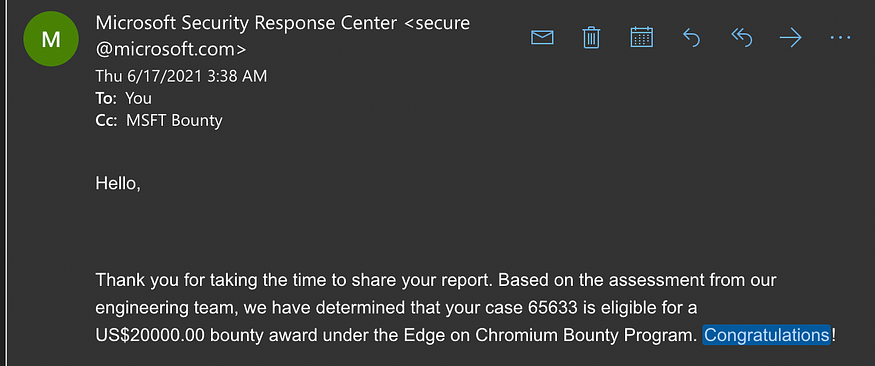This screenshot has height=366, width=875.
Task: Forward the email with right arrow
Action: click(790, 38)
